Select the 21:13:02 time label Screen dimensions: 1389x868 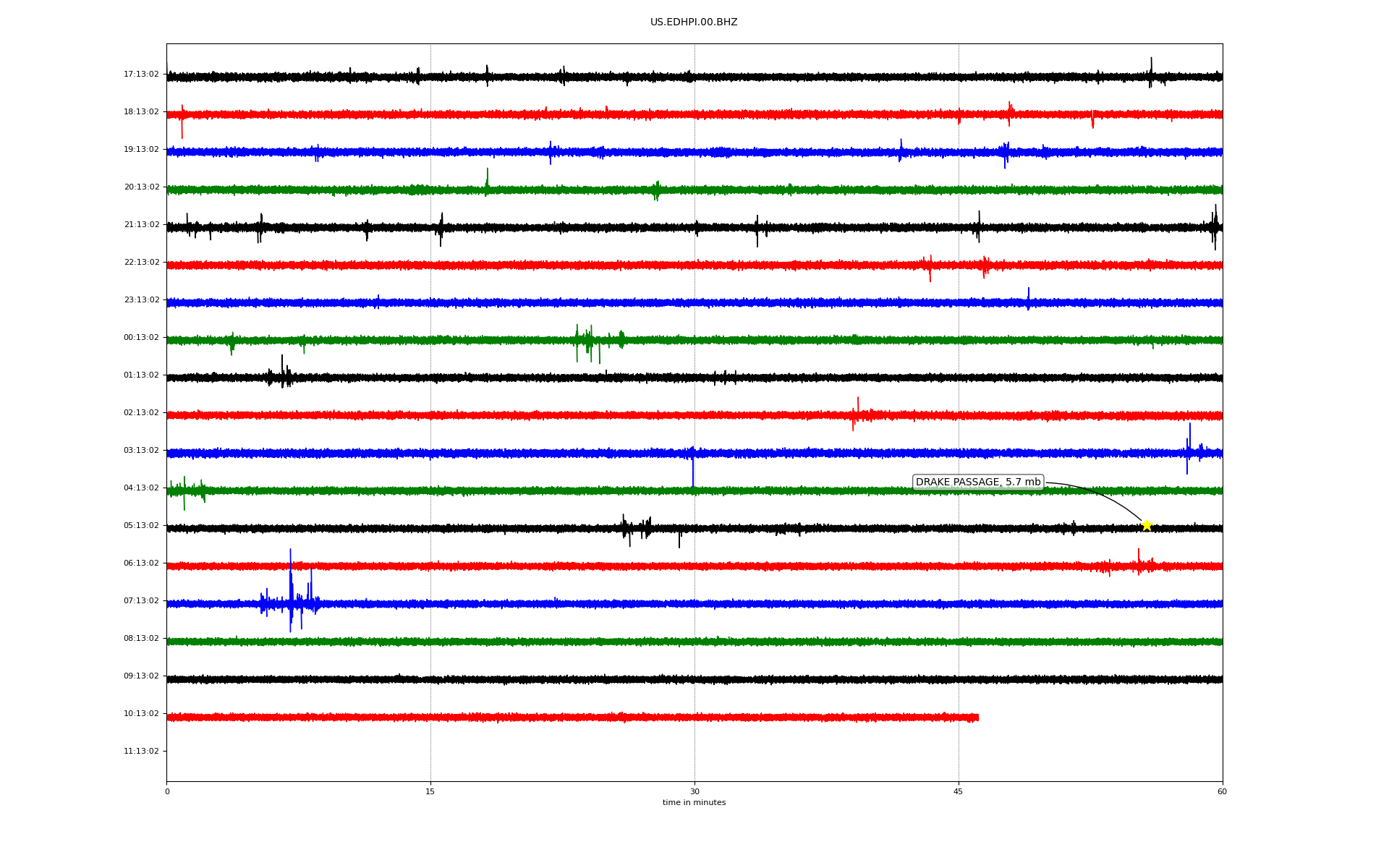tap(141, 224)
